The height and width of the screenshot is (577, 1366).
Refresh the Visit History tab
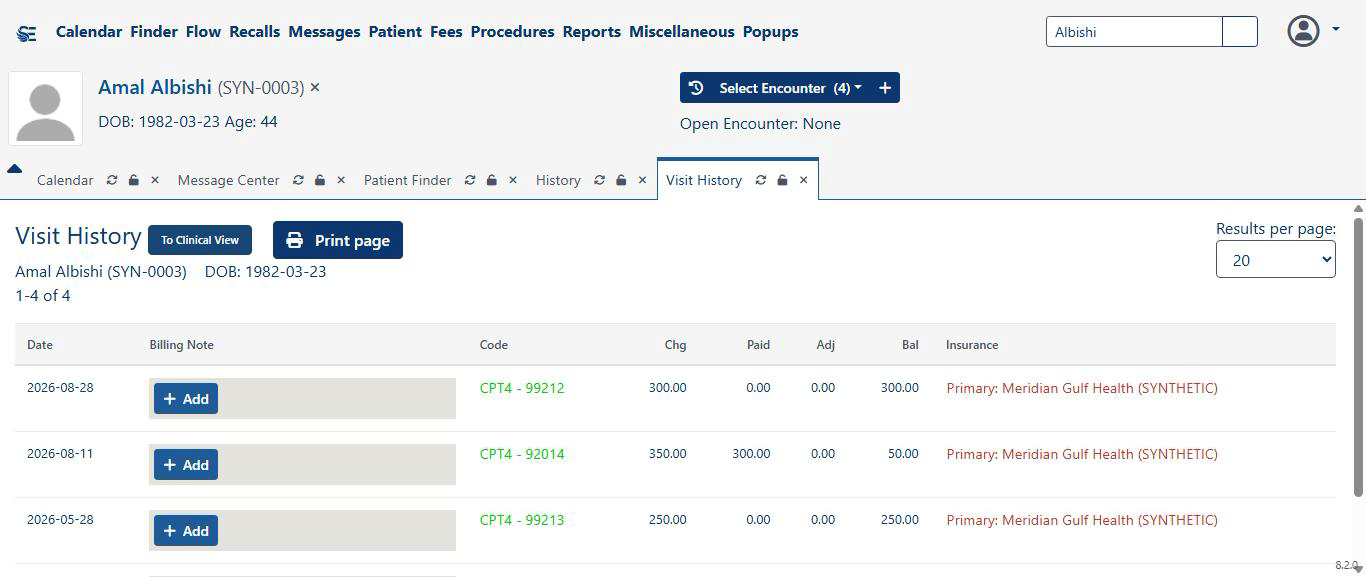761,180
